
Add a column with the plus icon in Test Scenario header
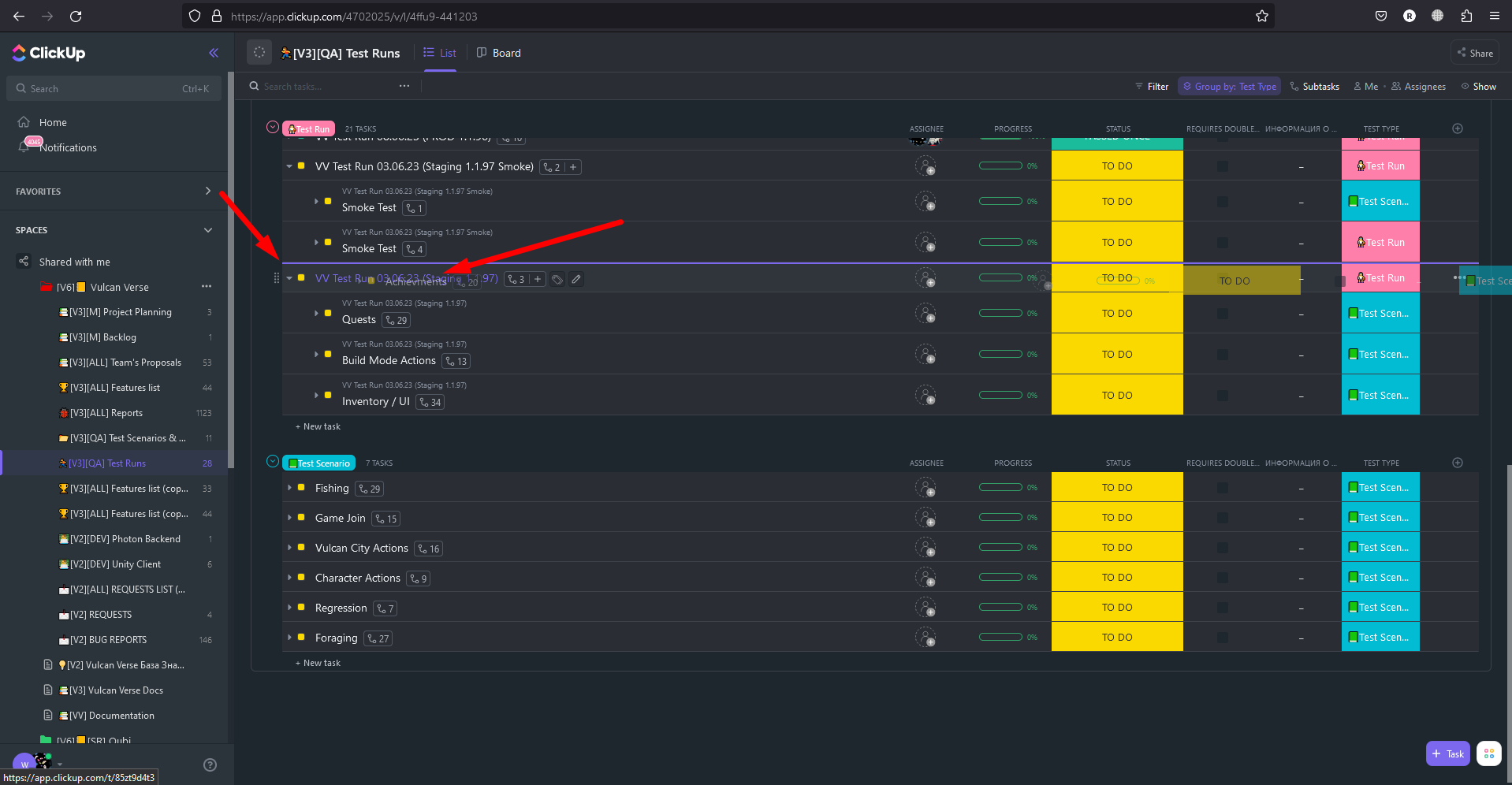click(1458, 463)
